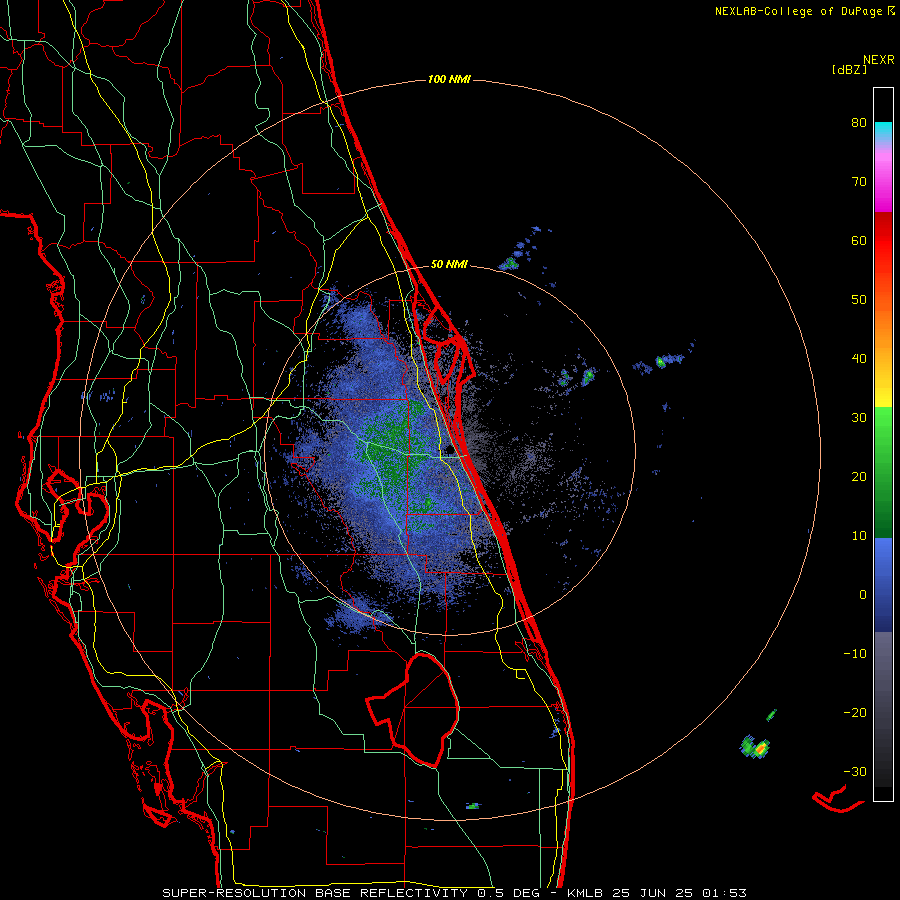This screenshot has height=900, width=900.
Task: Click the NEXR label above the color scale
Action: pos(879,60)
